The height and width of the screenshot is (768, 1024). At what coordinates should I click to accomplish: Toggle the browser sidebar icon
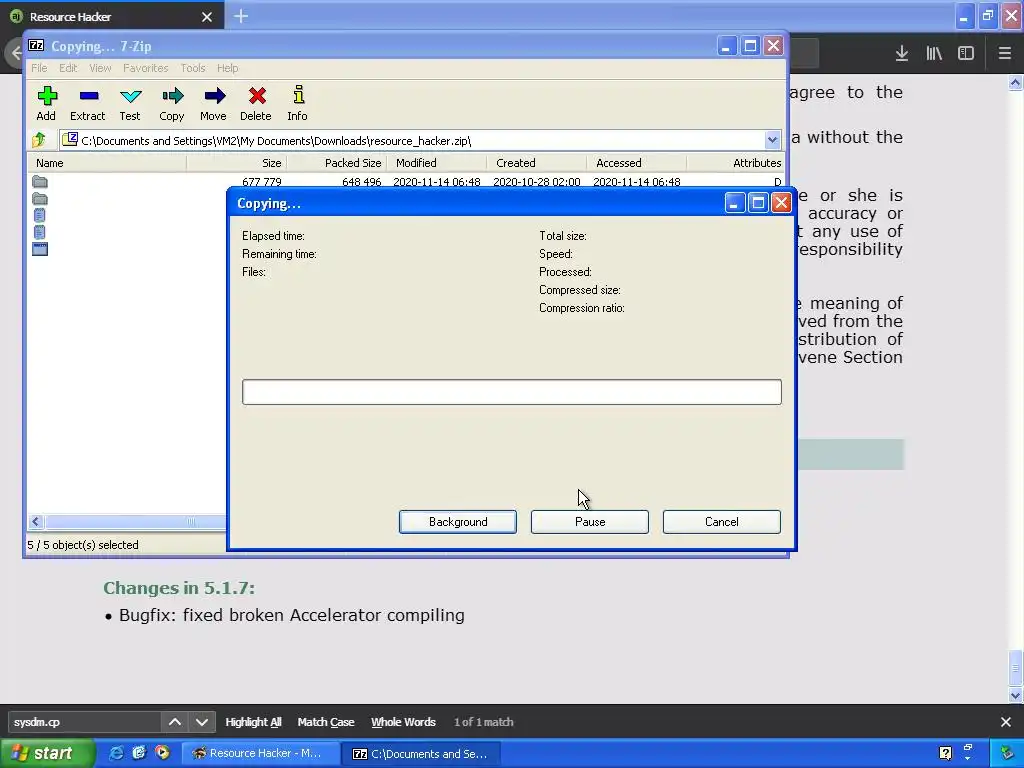point(966,54)
